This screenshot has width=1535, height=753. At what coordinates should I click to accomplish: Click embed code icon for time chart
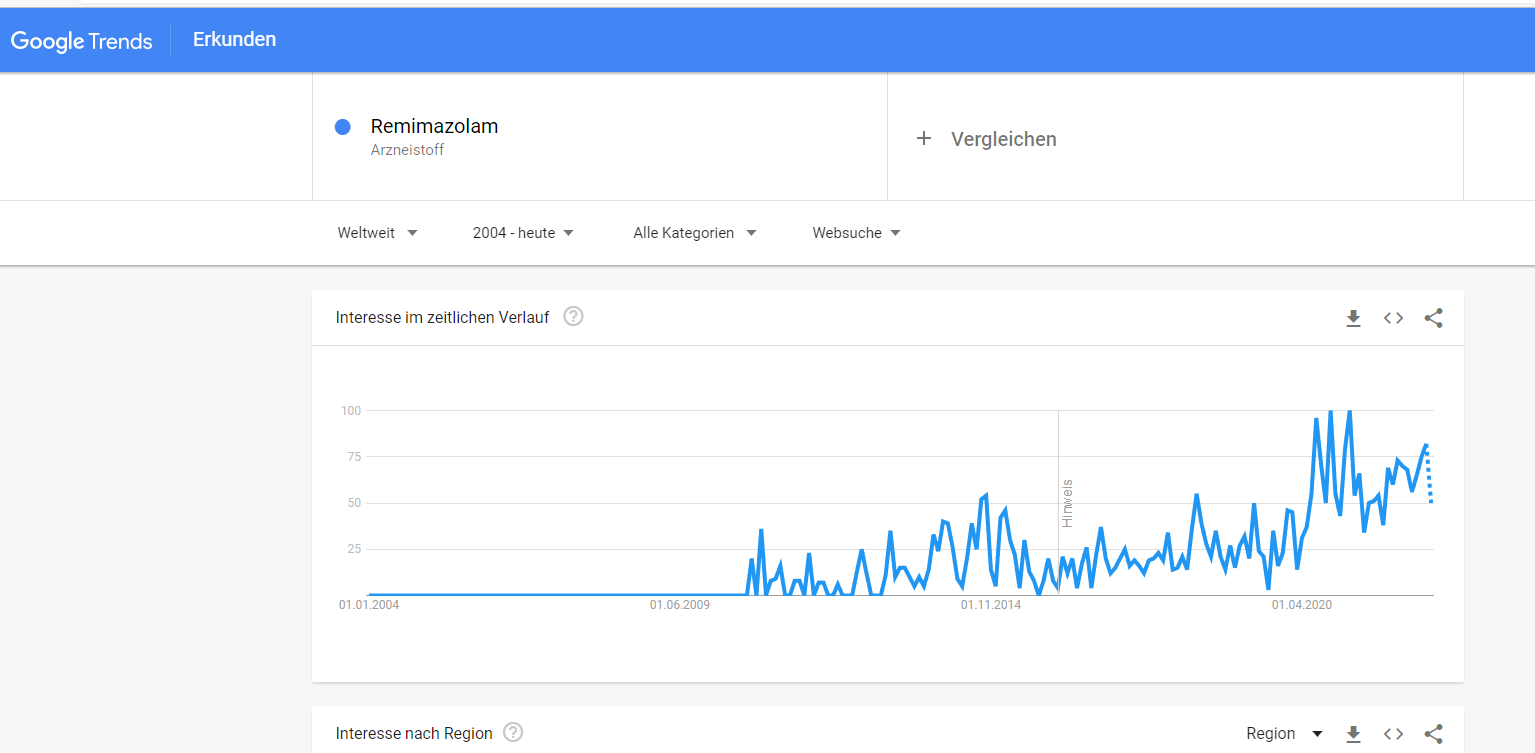tap(1393, 318)
